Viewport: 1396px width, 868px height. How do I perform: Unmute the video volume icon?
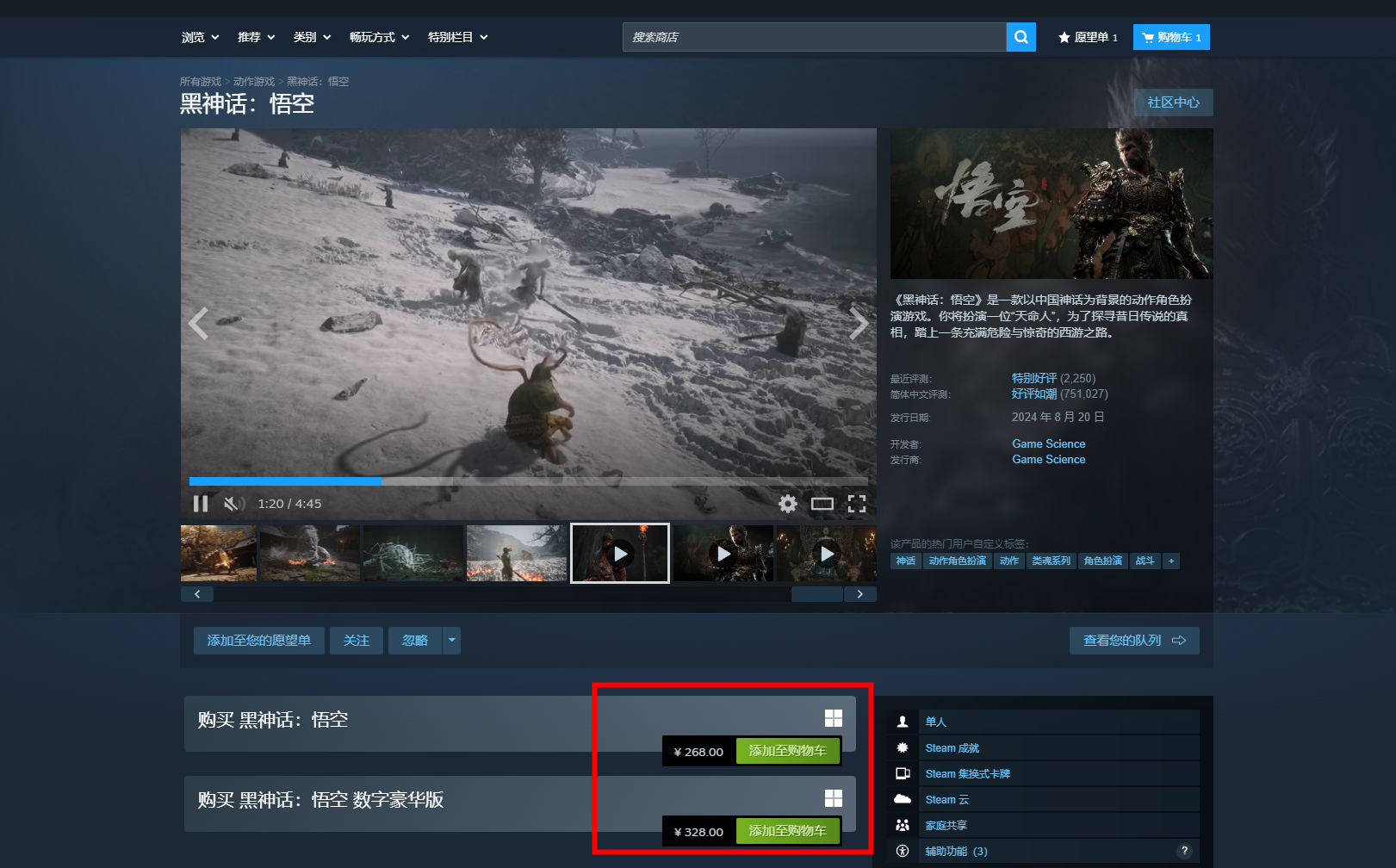click(x=234, y=504)
